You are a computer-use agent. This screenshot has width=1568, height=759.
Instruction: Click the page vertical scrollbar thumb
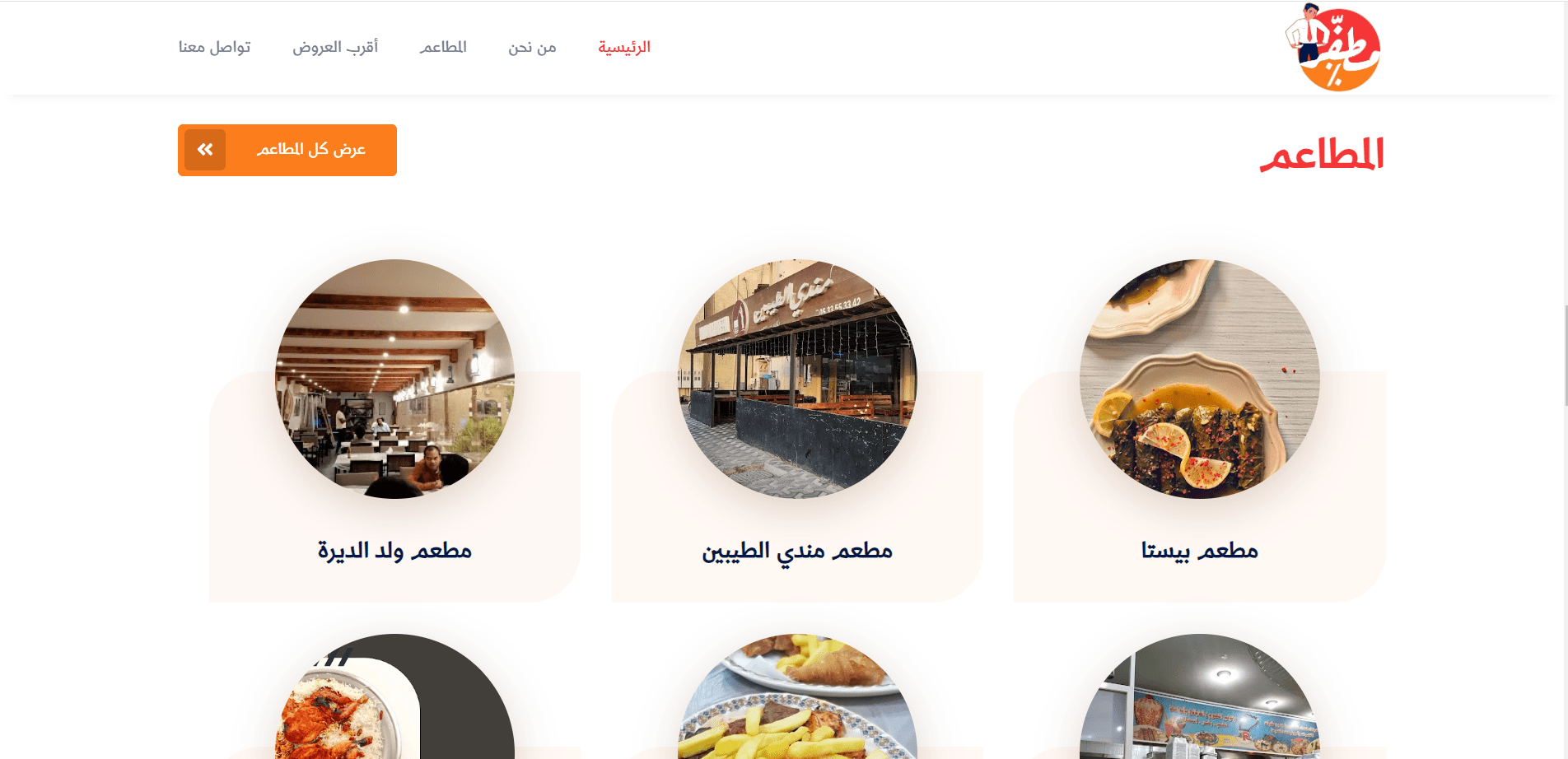tap(1565, 355)
